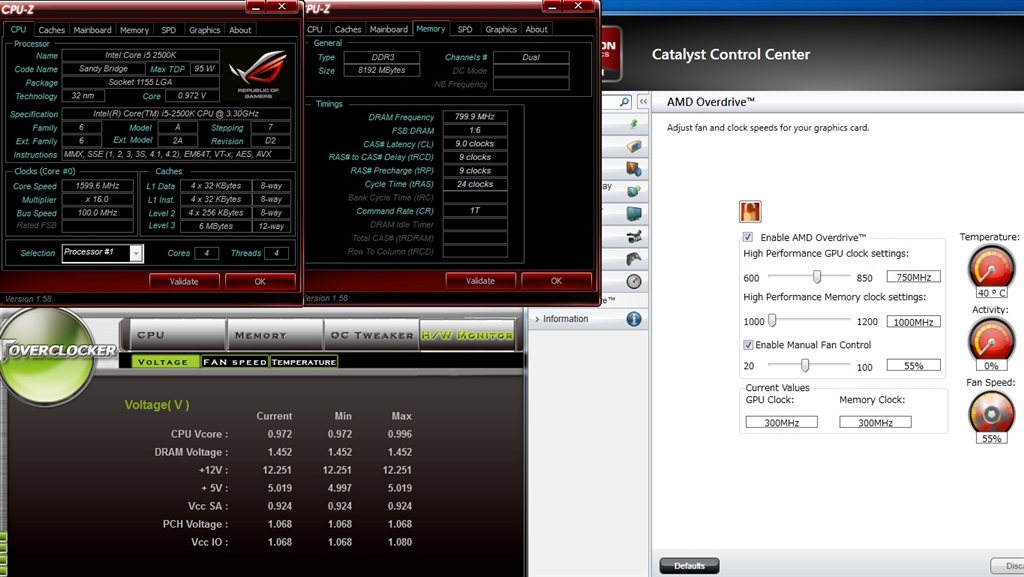The image size is (1024, 577).
Task: Click the CPU Vcore current value 0.972
Action: coord(280,434)
